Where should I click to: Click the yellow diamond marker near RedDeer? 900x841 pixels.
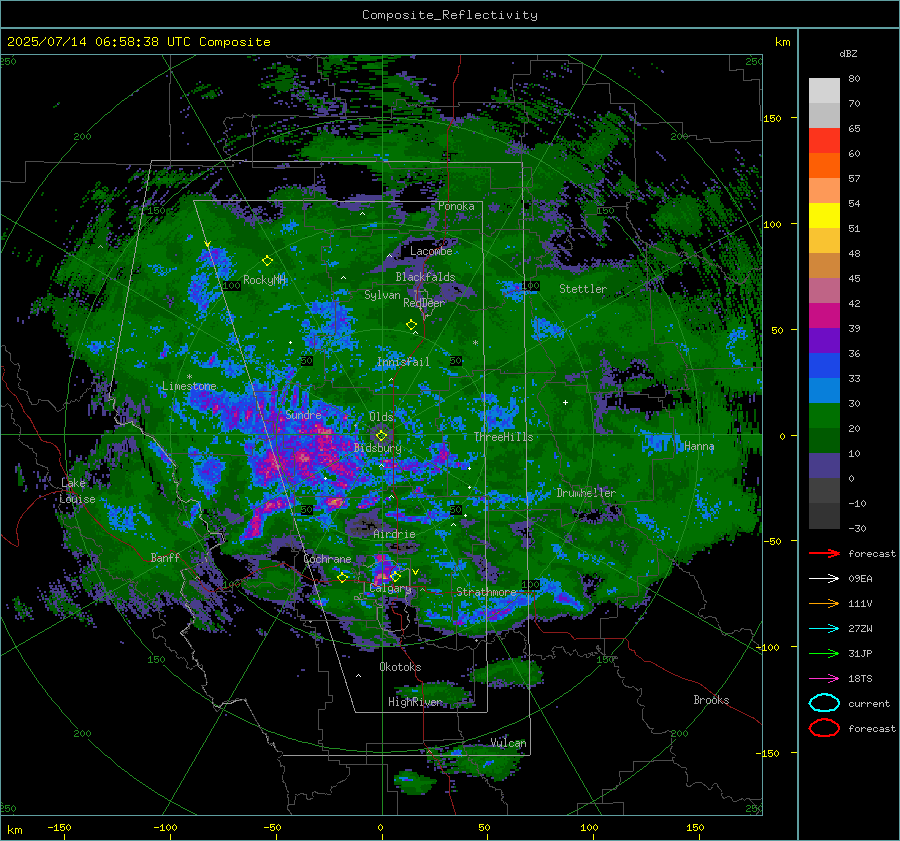pyautogui.click(x=411, y=325)
